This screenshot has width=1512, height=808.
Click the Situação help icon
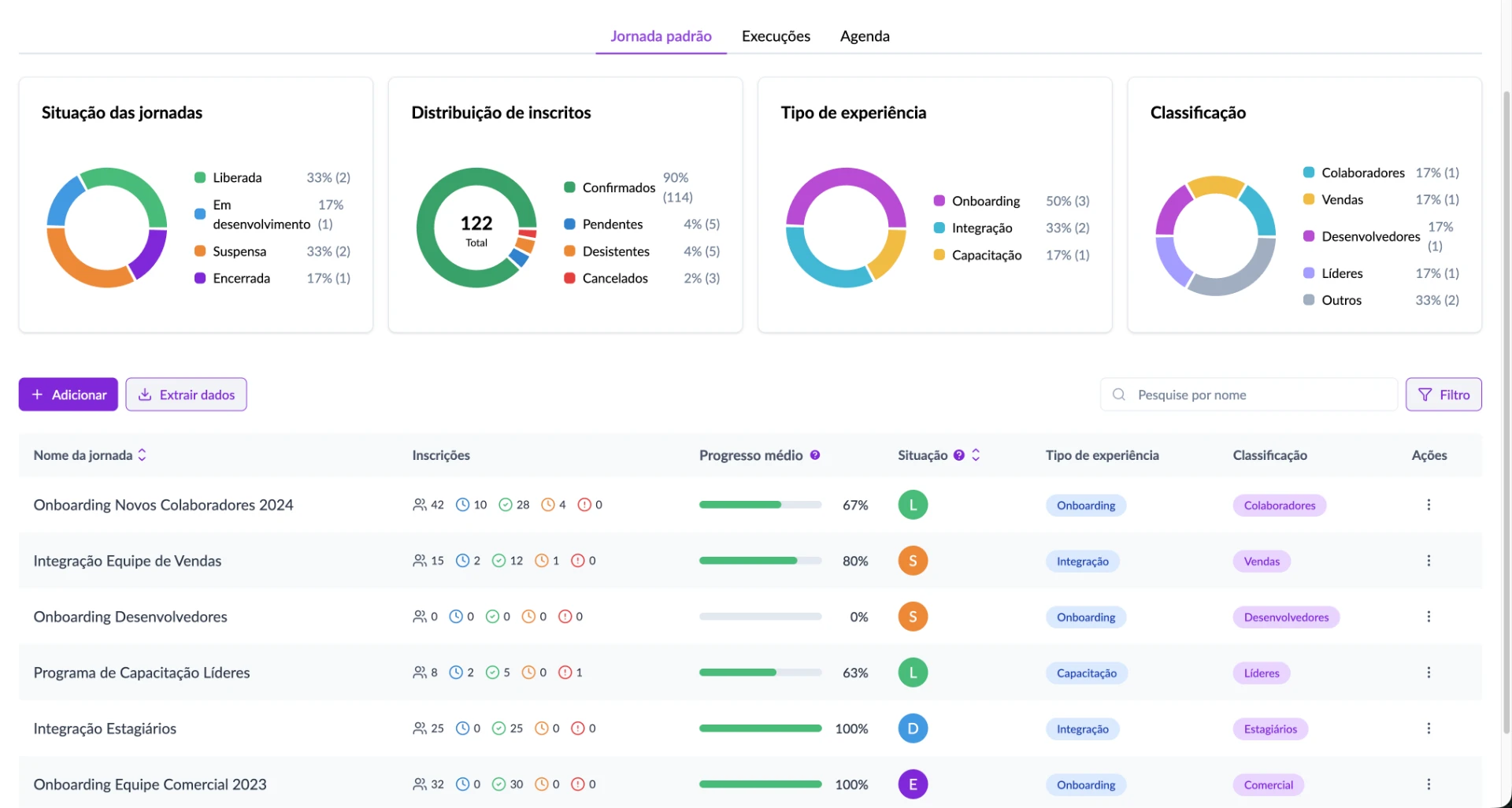coord(958,455)
